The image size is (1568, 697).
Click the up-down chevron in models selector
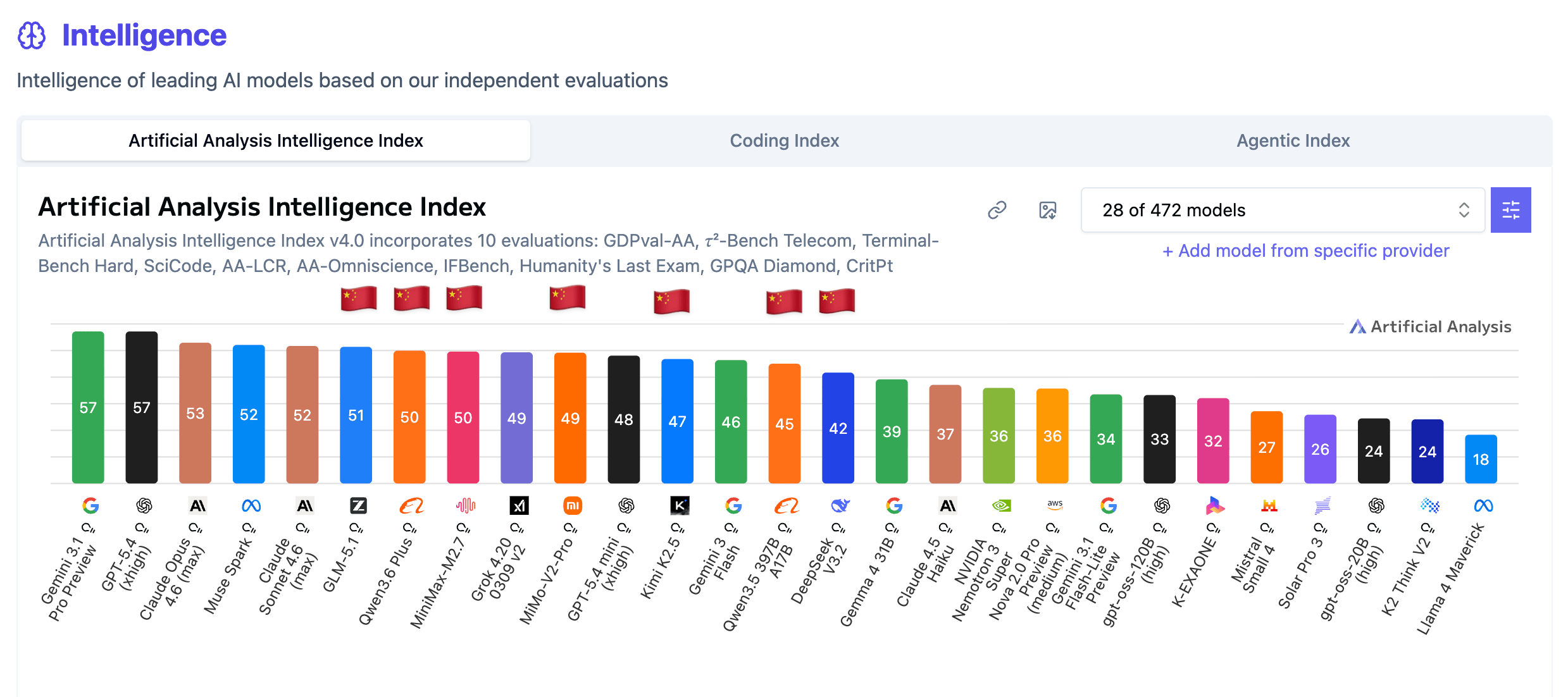click(x=1464, y=210)
